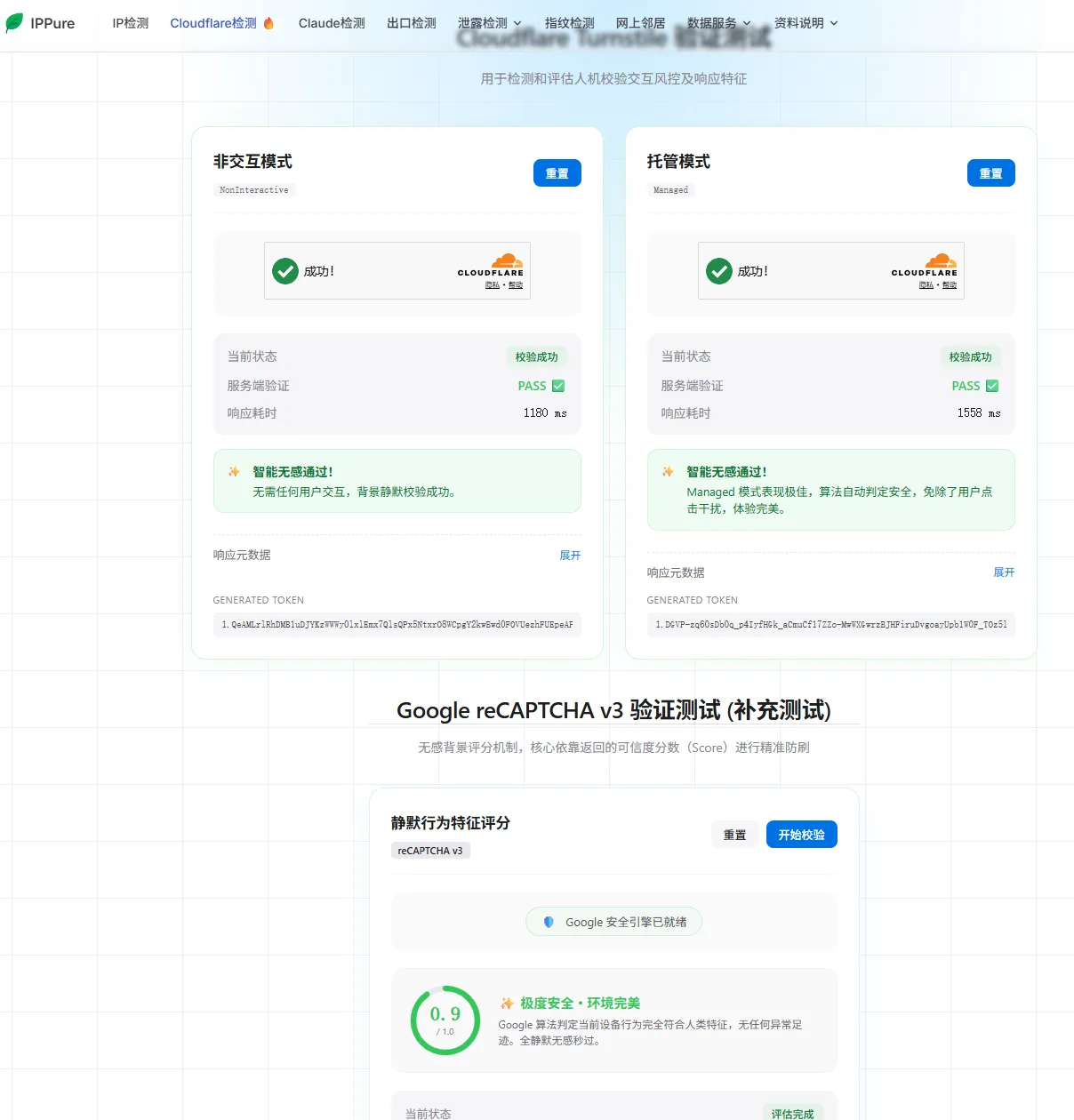The width and height of the screenshot is (1074, 1120).
Task: Go to the 网上邻居 page
Action: [641, 23]
